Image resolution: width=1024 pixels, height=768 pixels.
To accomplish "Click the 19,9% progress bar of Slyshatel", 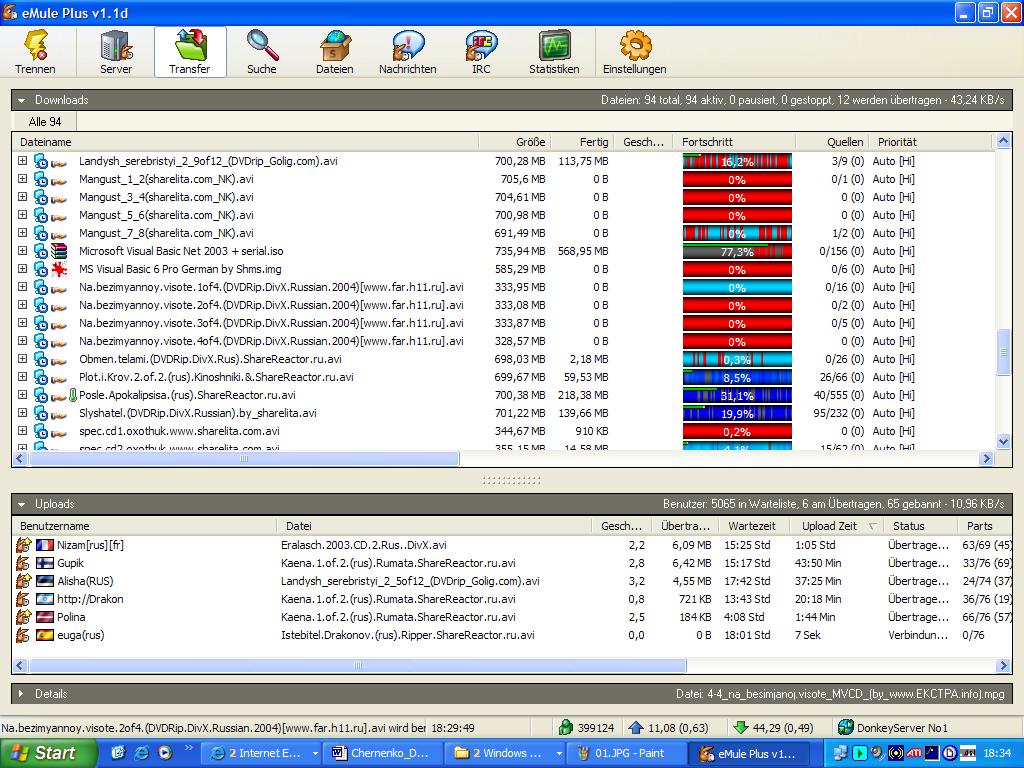I will tap(737, 413).
